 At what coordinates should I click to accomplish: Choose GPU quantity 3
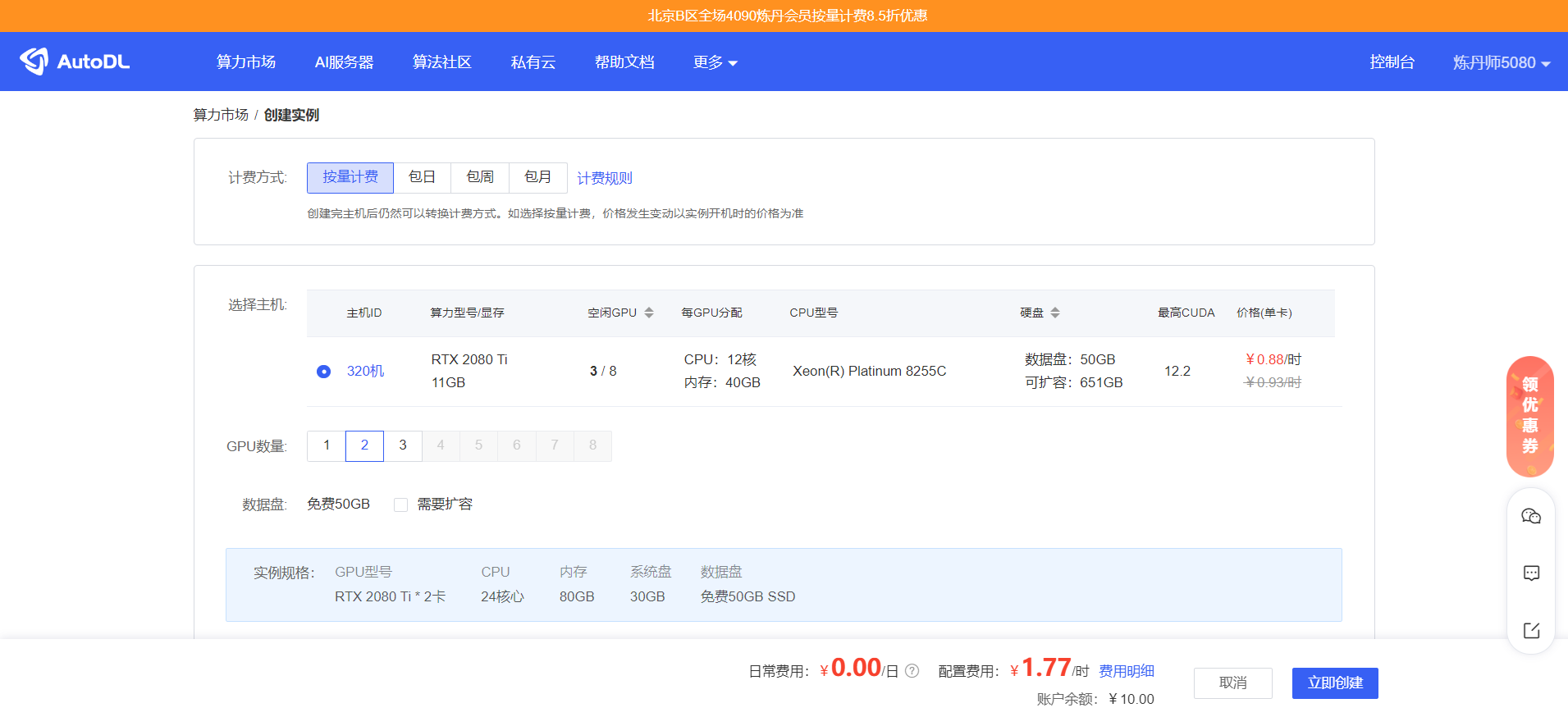click(x=403, y=445)
